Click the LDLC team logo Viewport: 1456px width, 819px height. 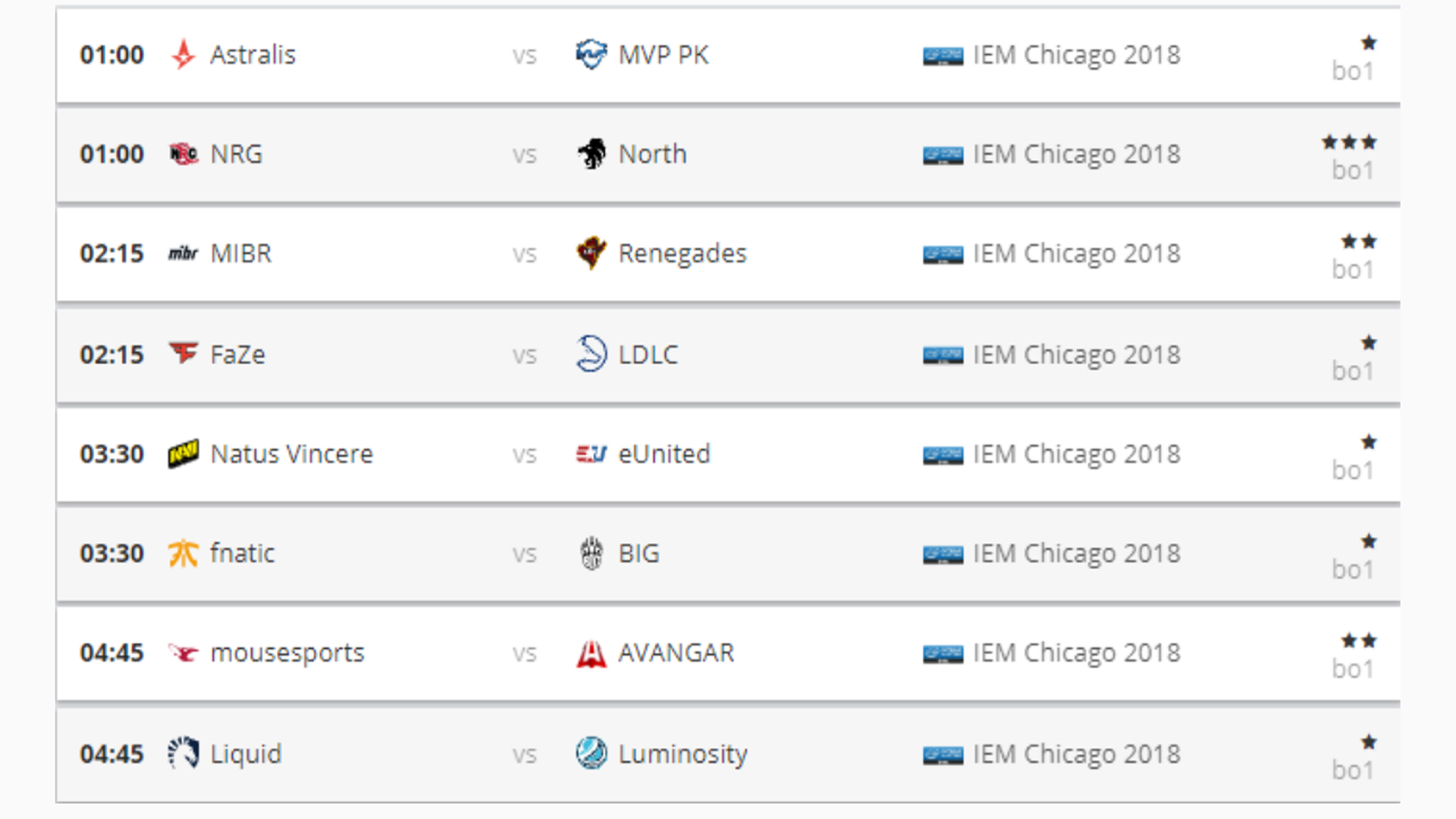pos(591,353)
